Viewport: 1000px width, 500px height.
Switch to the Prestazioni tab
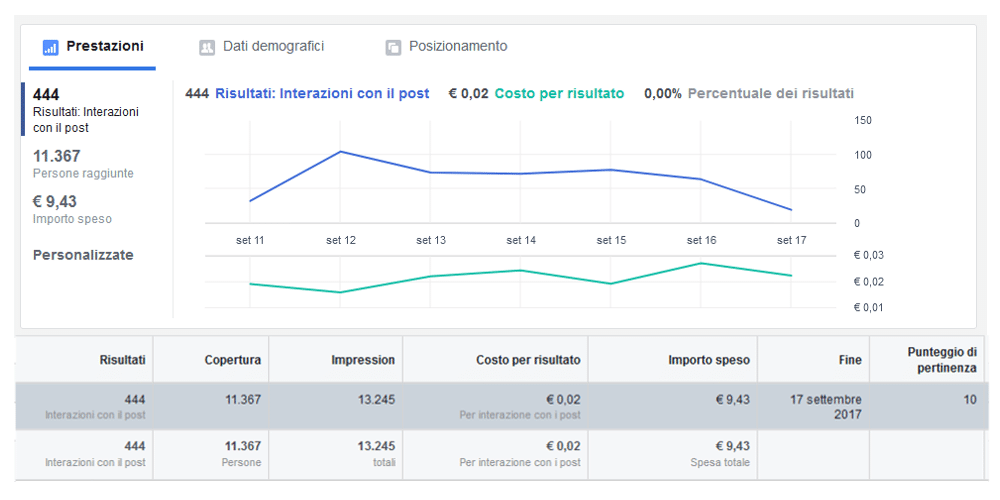click(x=92, y=47)
